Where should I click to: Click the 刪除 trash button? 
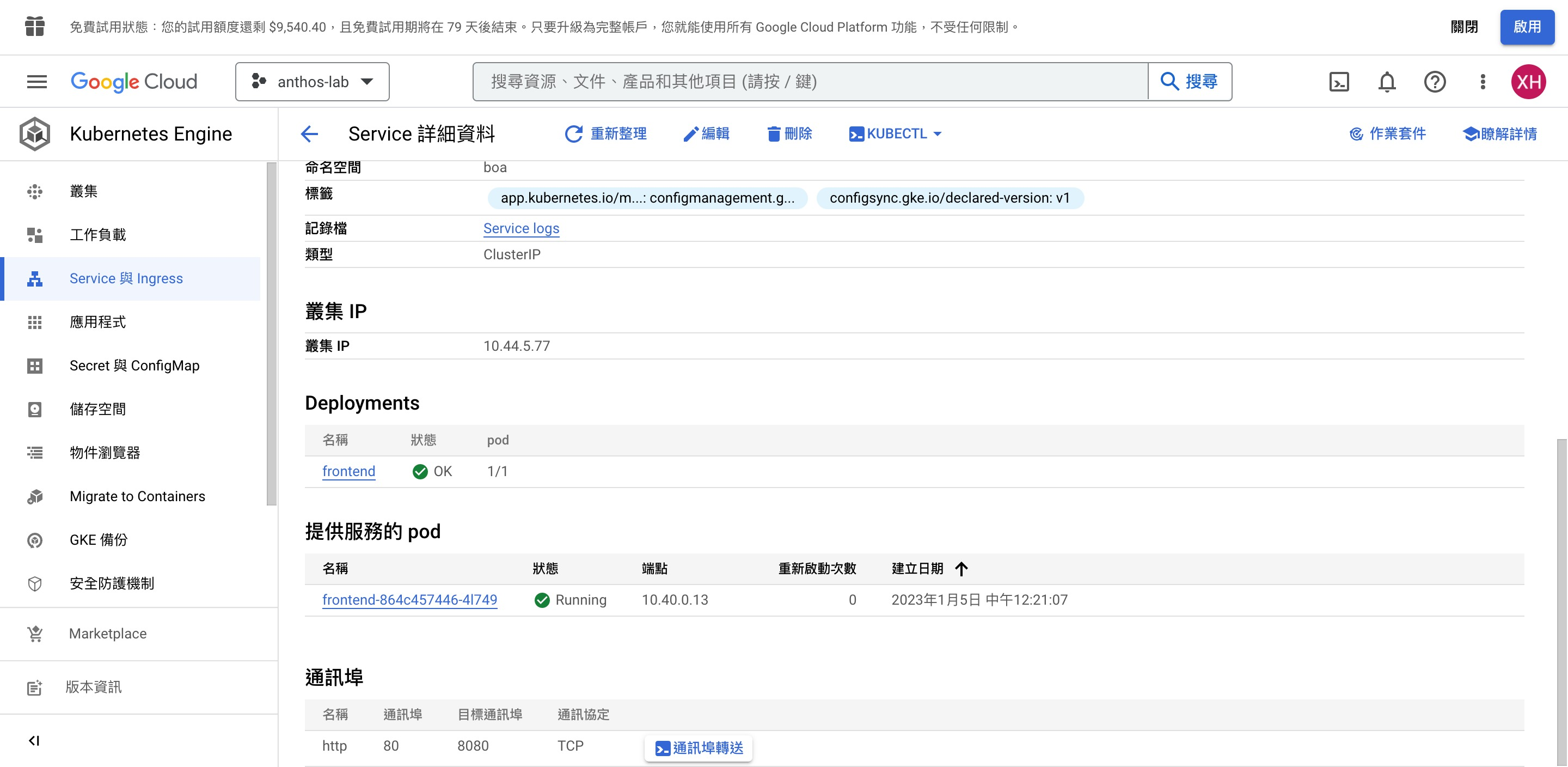point(789,134)
